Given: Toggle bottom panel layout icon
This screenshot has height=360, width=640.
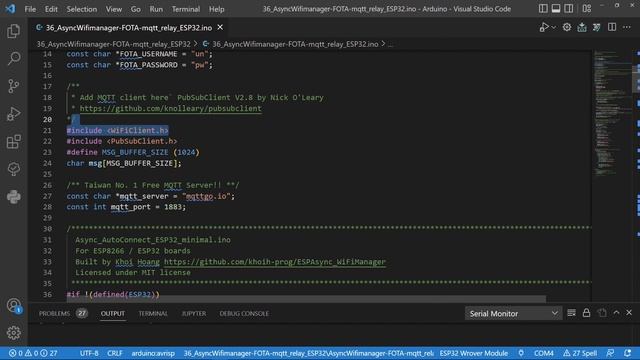Looking at the screenshot, I should tap(556, 9).
